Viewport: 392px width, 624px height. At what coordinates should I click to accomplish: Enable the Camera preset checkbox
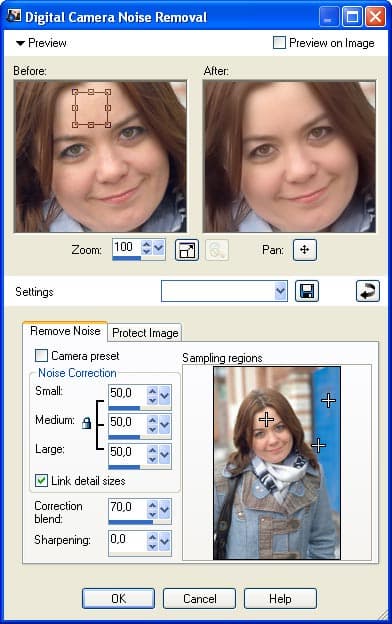41,355
